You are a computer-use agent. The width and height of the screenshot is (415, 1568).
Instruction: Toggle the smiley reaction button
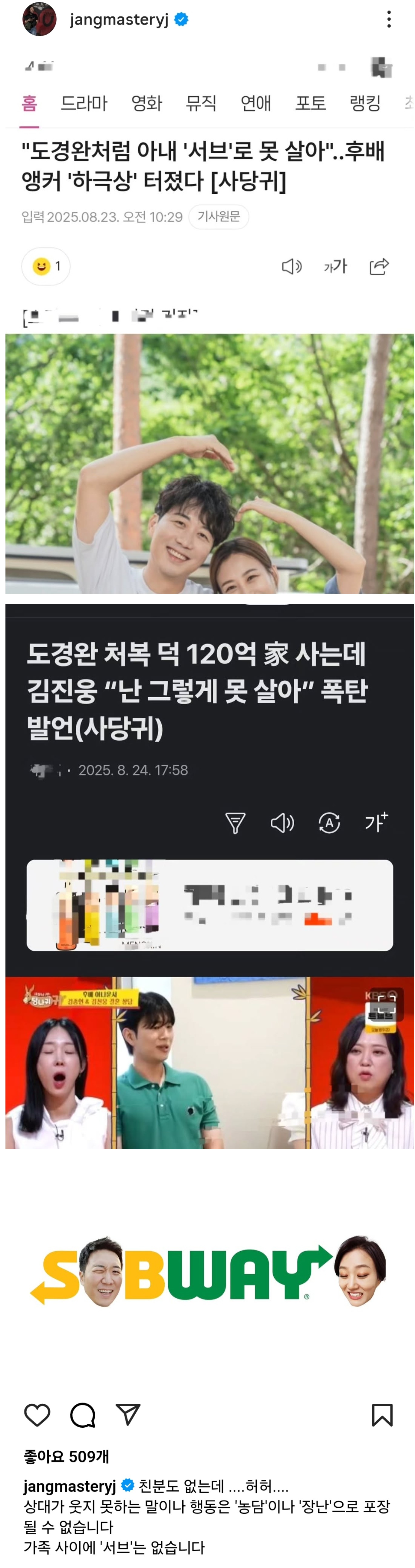pyautogui.click(x=46, y=266)
